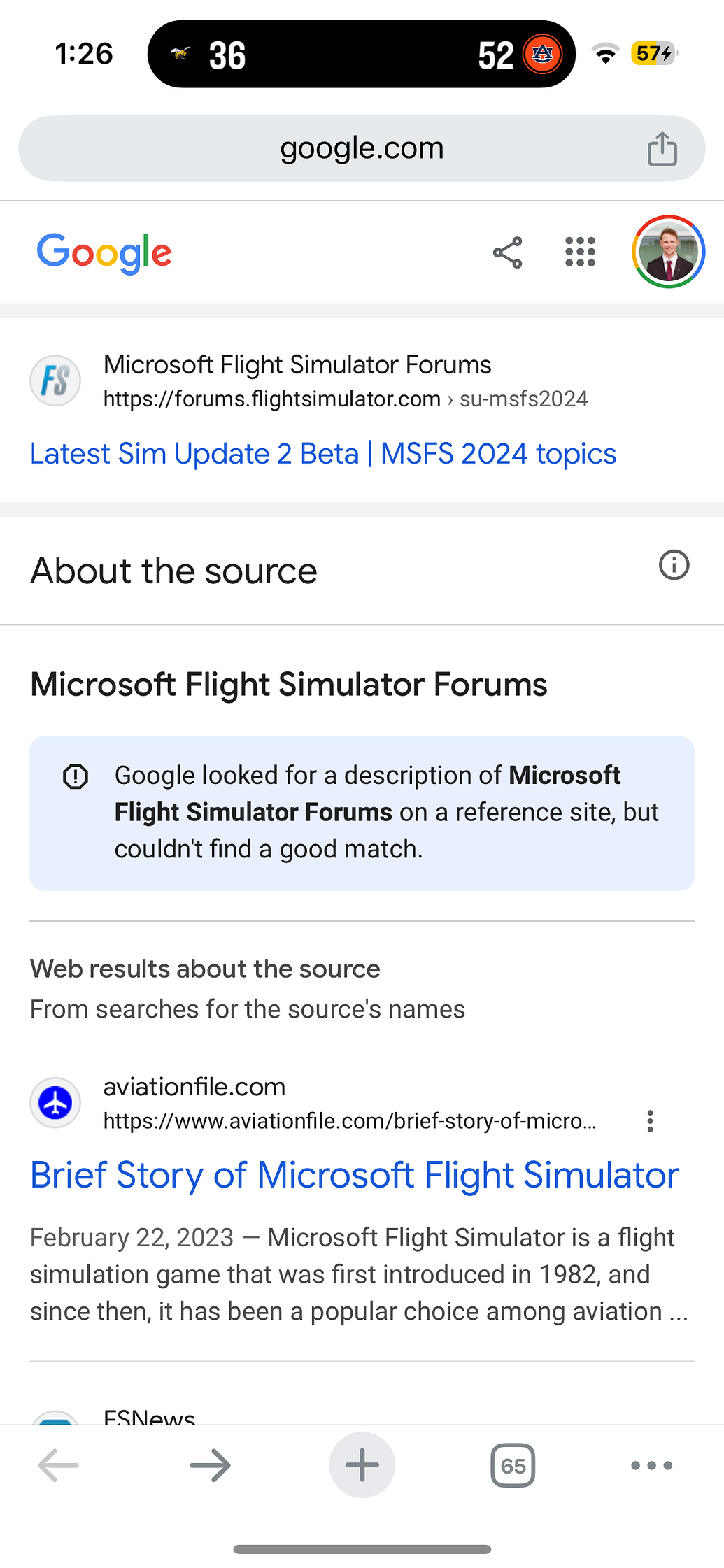The height and width of the screenshot is (1568, 724).
Task: Click the warning icon in blue notice box
Action: tap(77, 776)
